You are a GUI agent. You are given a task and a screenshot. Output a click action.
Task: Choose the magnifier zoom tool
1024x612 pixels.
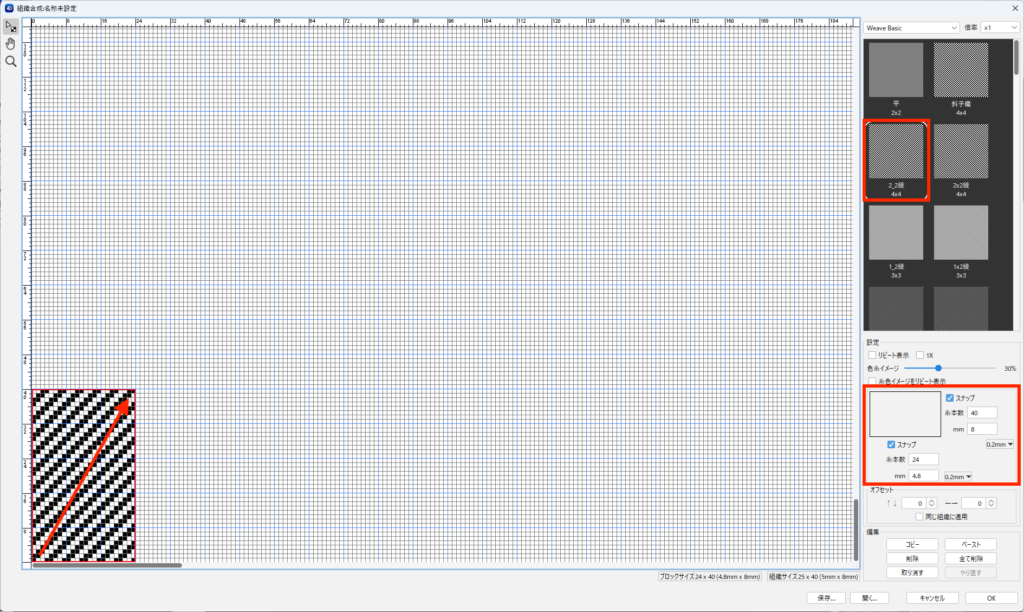coord(10,61)
